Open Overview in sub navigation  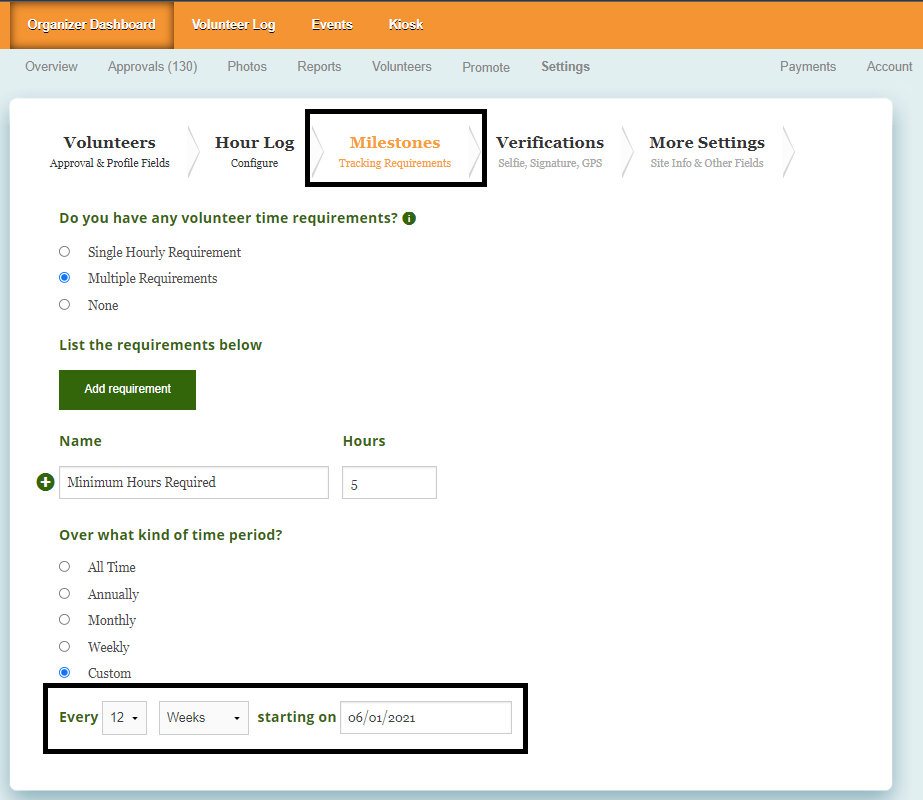tap(51, 67)
